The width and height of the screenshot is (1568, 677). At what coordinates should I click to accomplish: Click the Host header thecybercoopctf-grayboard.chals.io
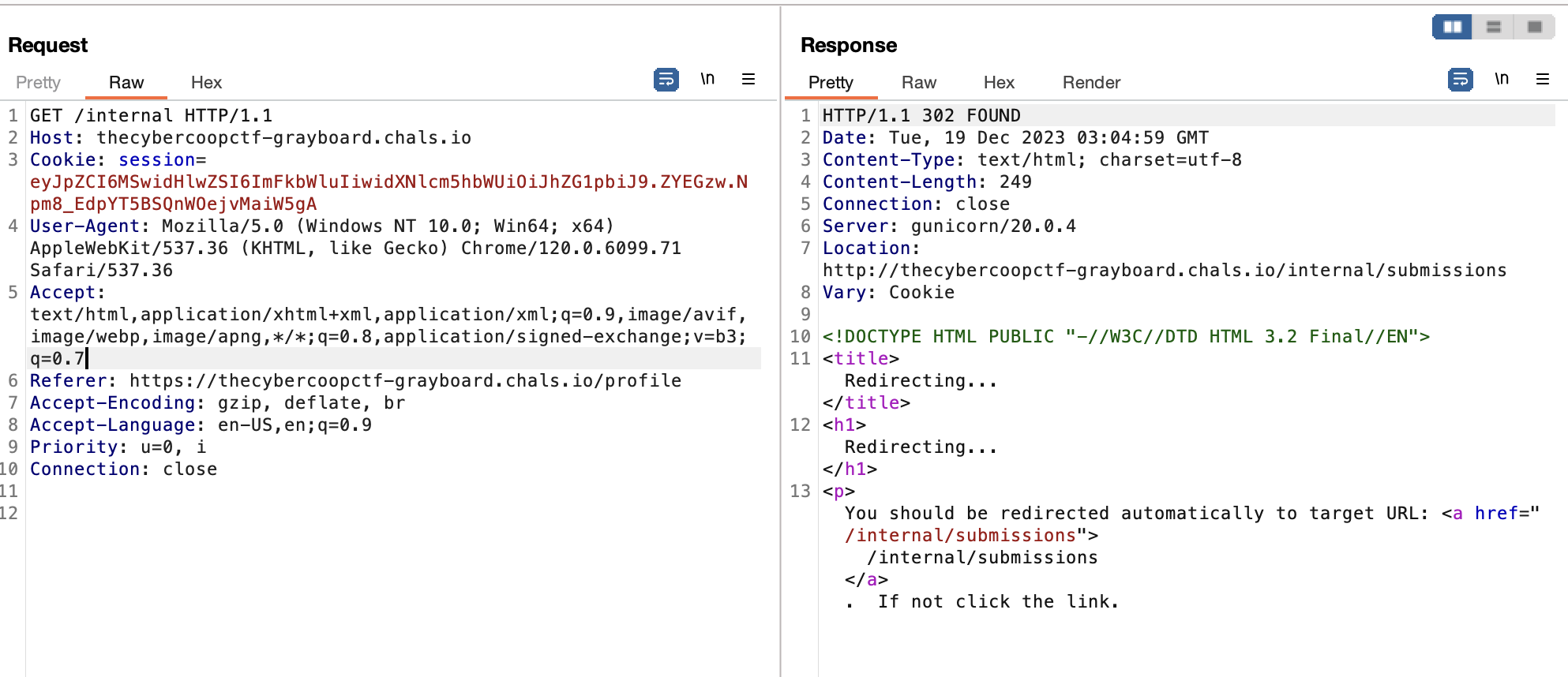point(250,137)
